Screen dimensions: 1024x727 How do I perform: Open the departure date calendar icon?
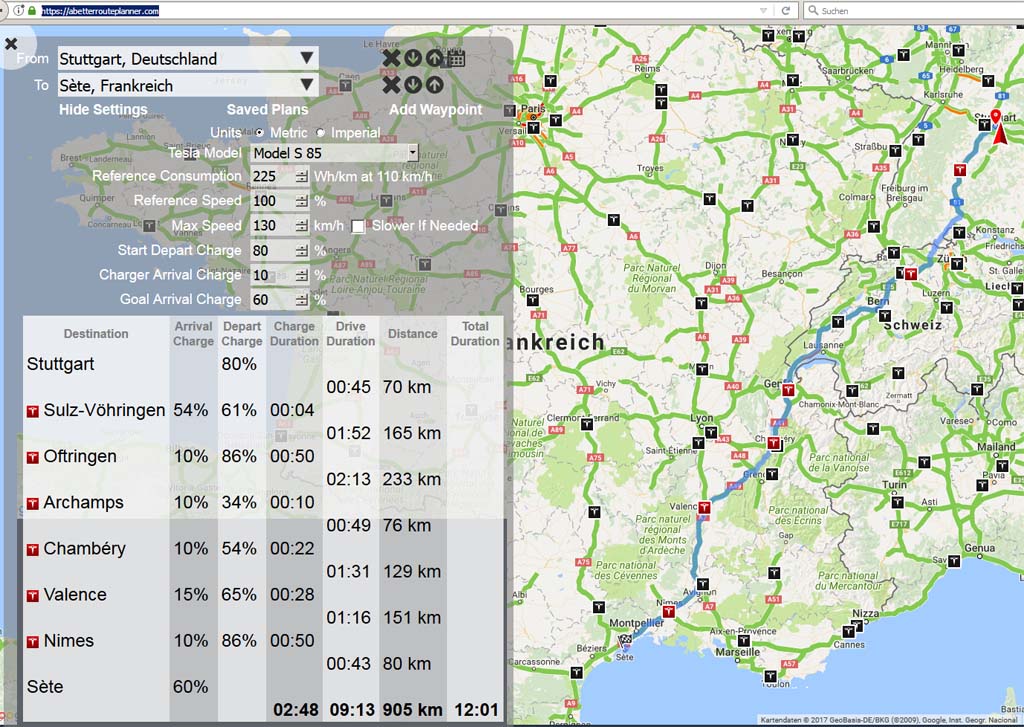point(454,58)
